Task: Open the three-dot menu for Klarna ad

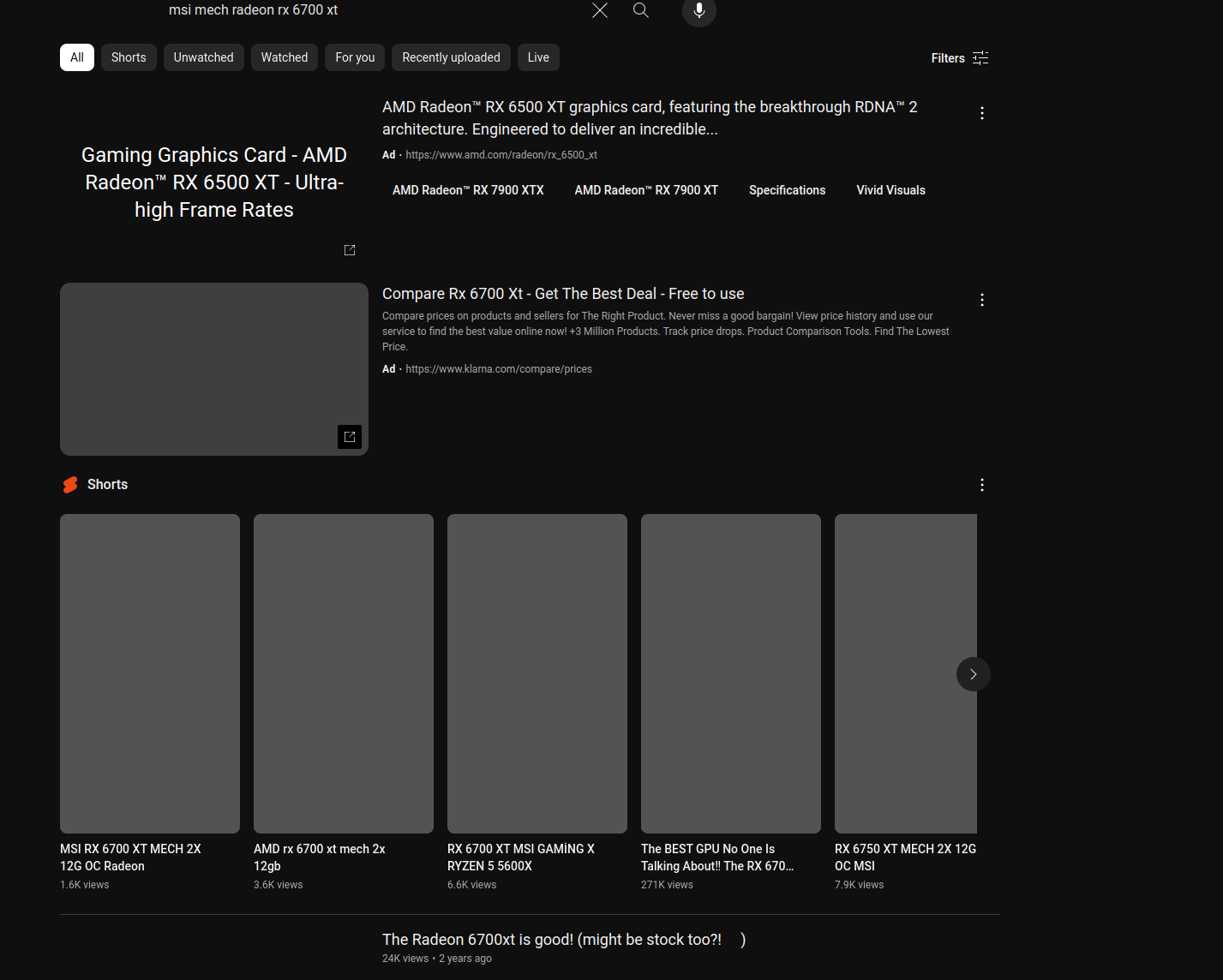Action: [982, 300]
